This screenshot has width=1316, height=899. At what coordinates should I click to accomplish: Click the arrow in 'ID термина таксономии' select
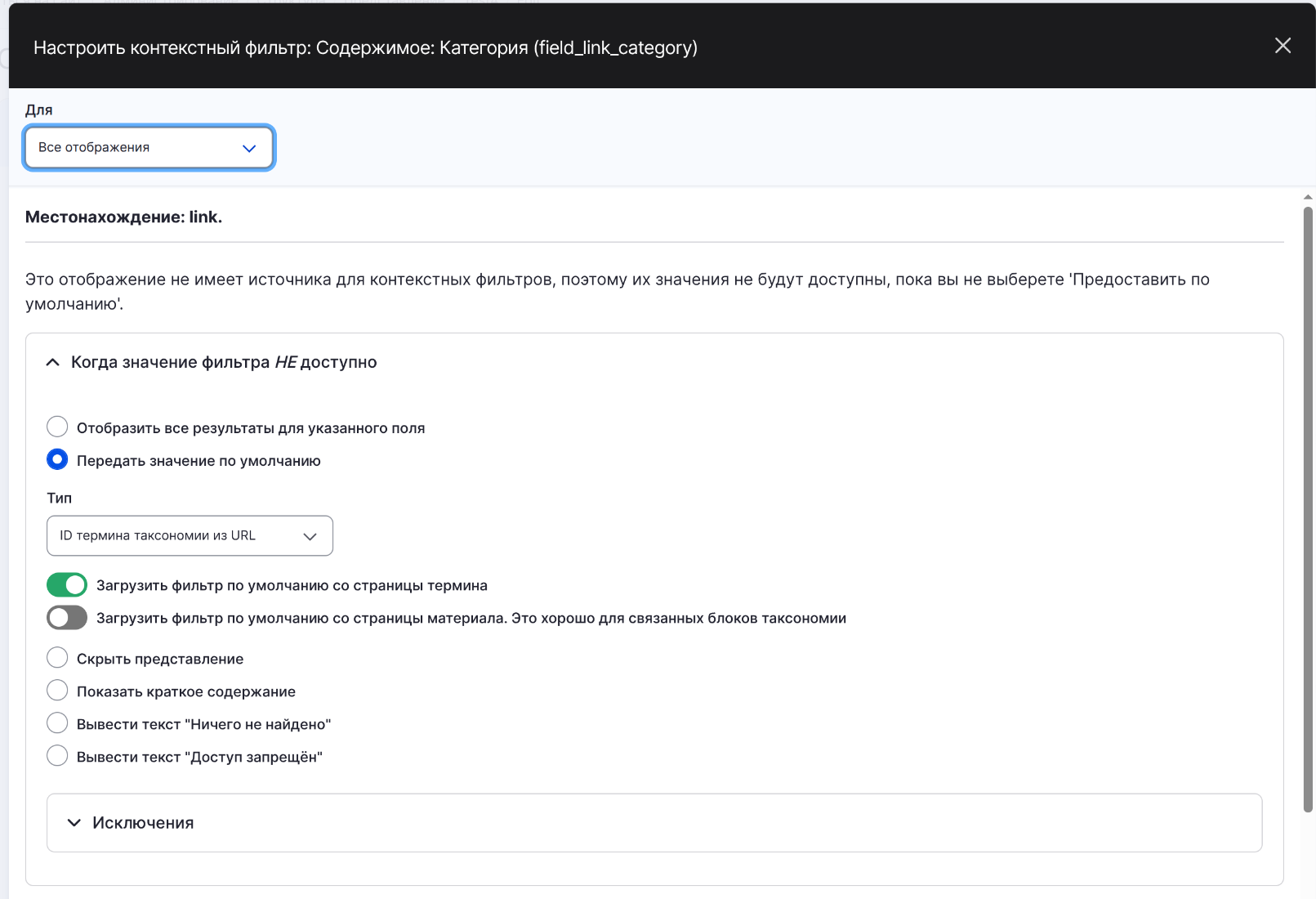[x=310, y=537]
